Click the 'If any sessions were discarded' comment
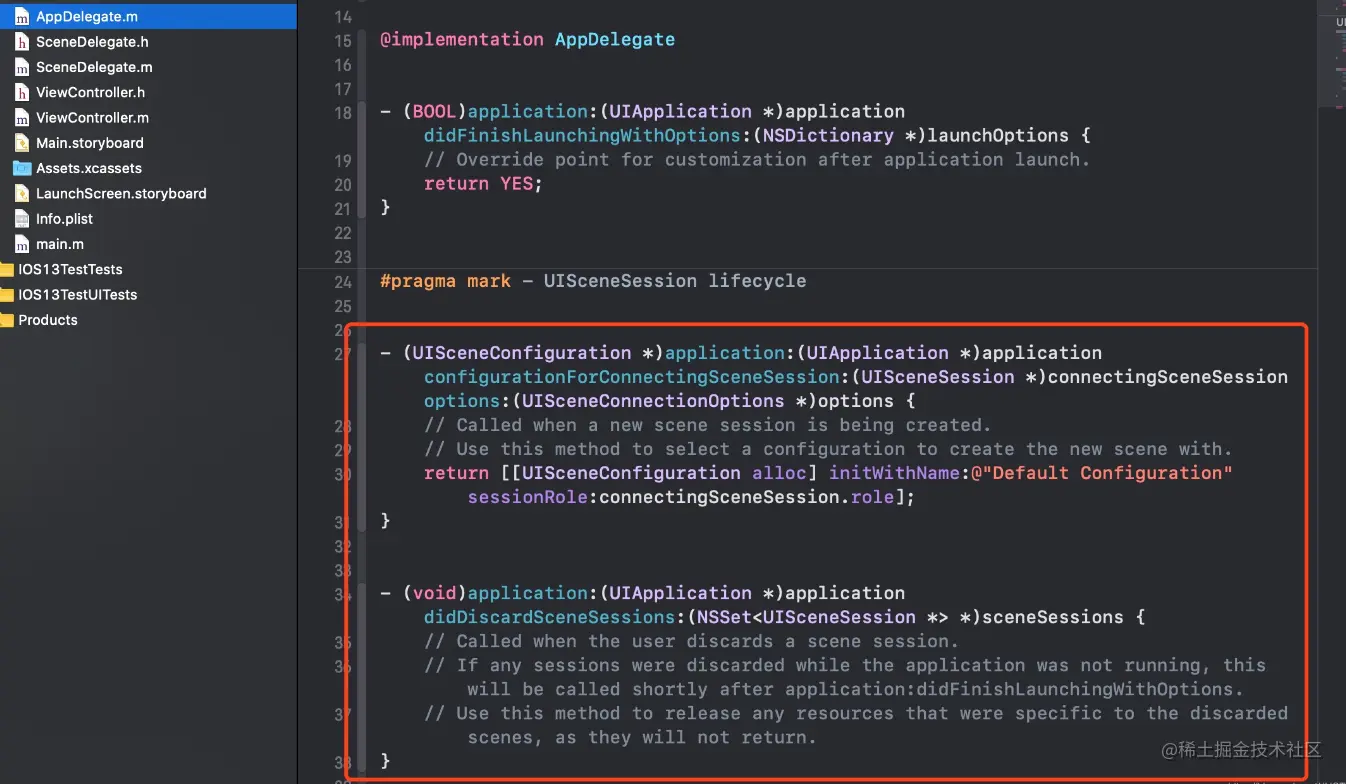 tap(845, 677)
